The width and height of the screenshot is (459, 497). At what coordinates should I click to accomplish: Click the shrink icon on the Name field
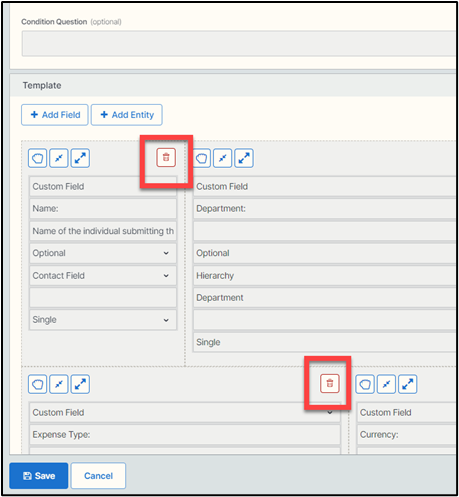59,158
